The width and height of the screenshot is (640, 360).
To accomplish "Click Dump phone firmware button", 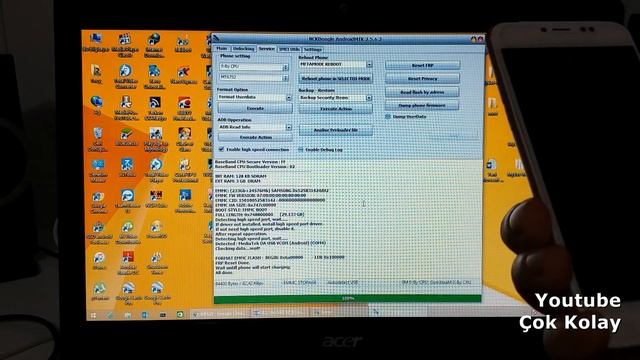I will click(422, 105).
